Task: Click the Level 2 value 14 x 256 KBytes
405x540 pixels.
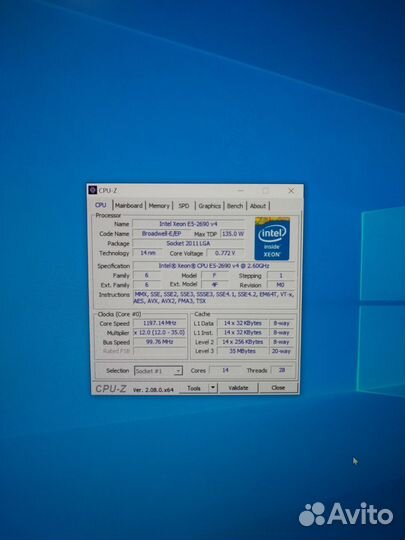Action: coord(242,342)
